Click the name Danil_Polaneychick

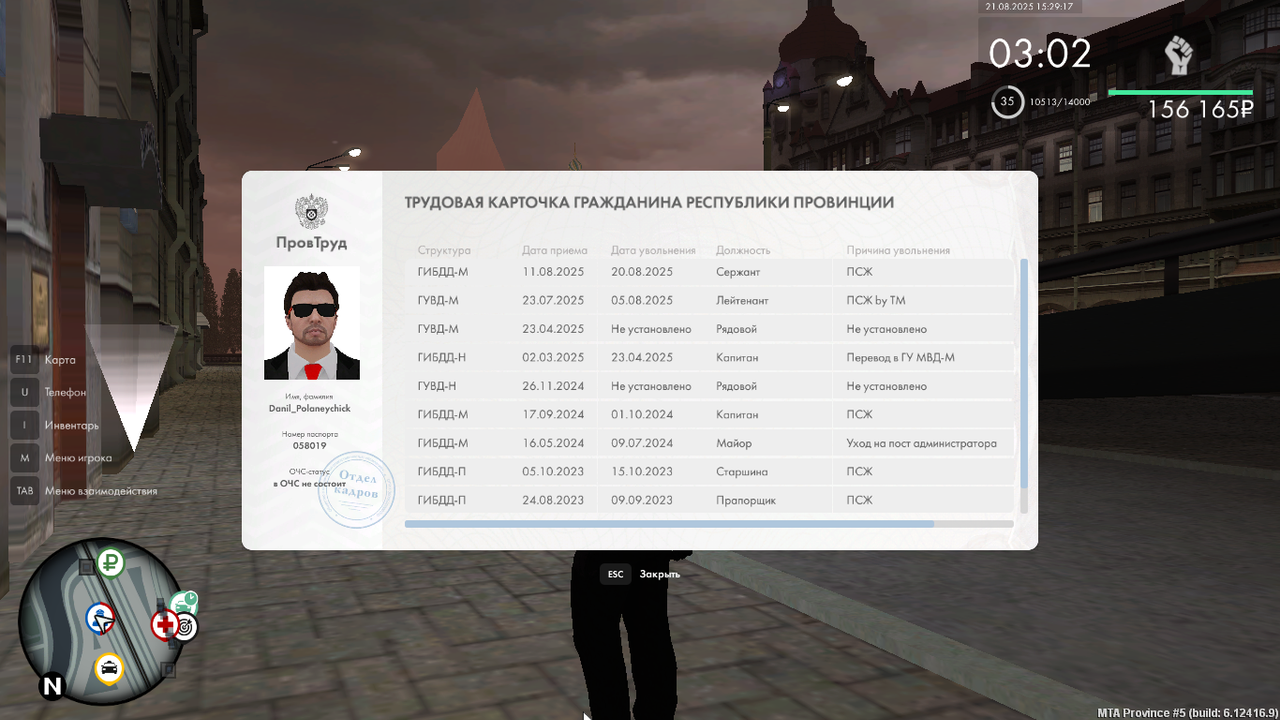click(310, 408)
